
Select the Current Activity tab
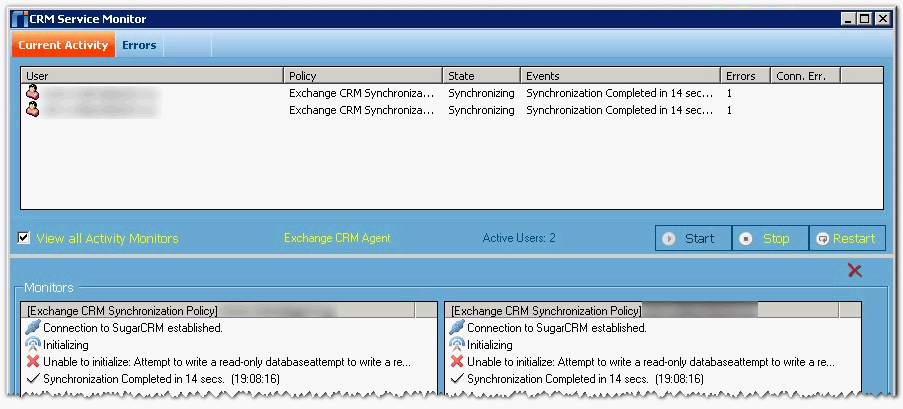63,45
